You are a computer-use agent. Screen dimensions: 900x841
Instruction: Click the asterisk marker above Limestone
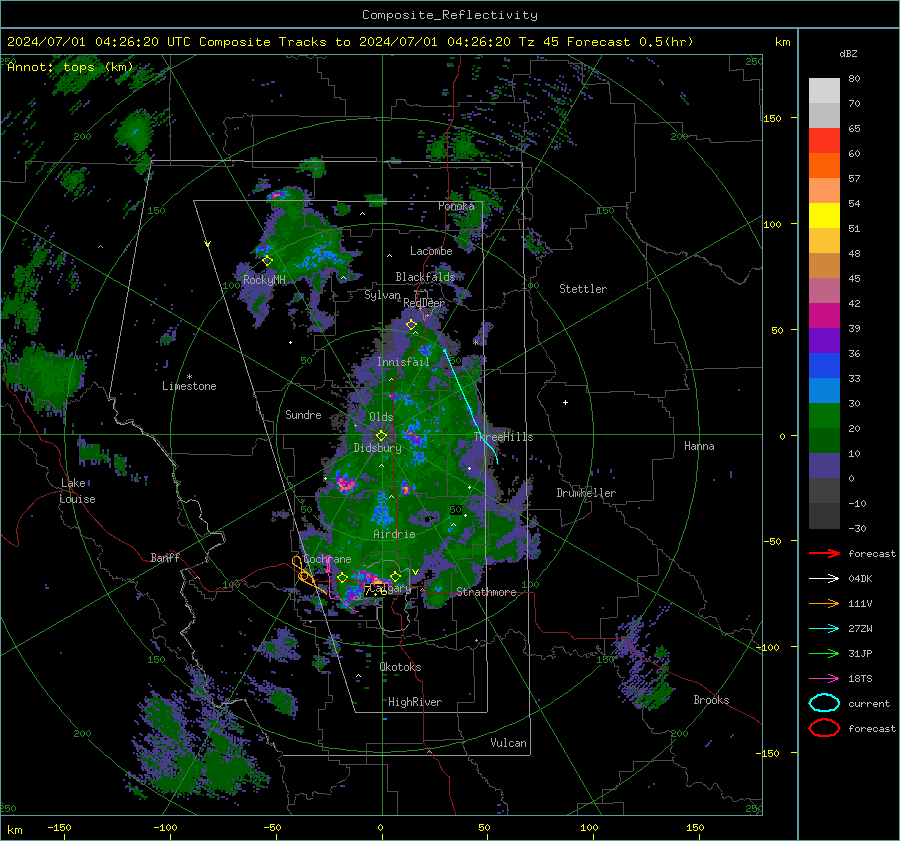(189, 377)
